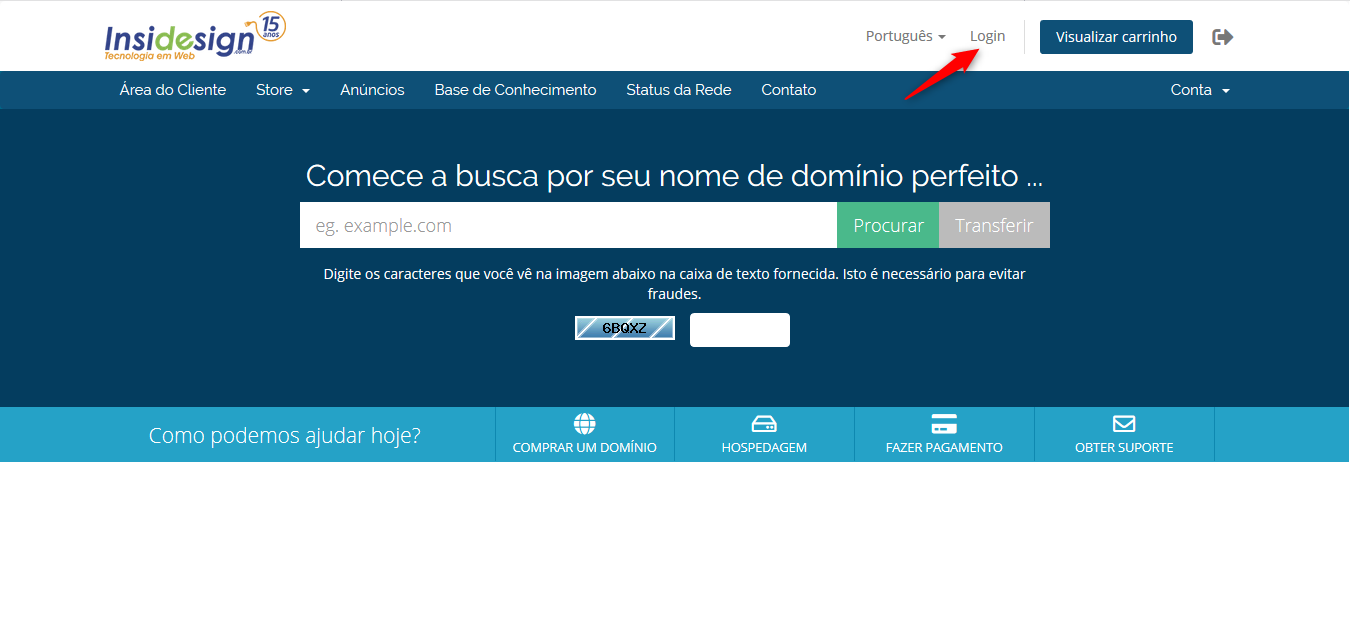Click the captcha image 6BQXZ

tap(625, 328)
